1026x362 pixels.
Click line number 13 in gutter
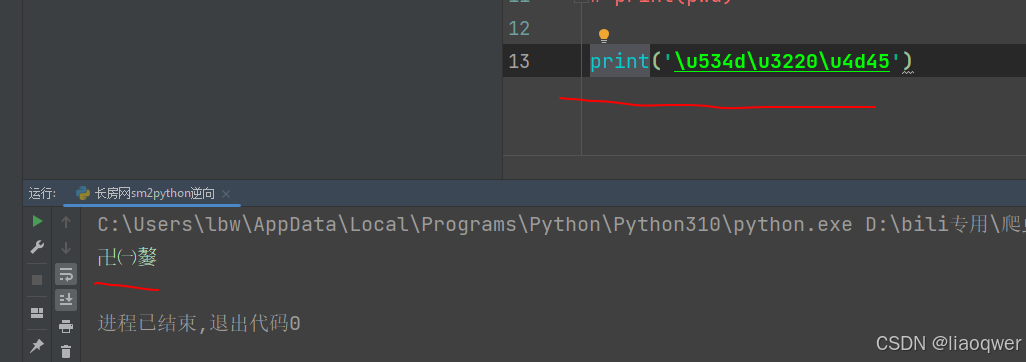(x=519, y=62)
